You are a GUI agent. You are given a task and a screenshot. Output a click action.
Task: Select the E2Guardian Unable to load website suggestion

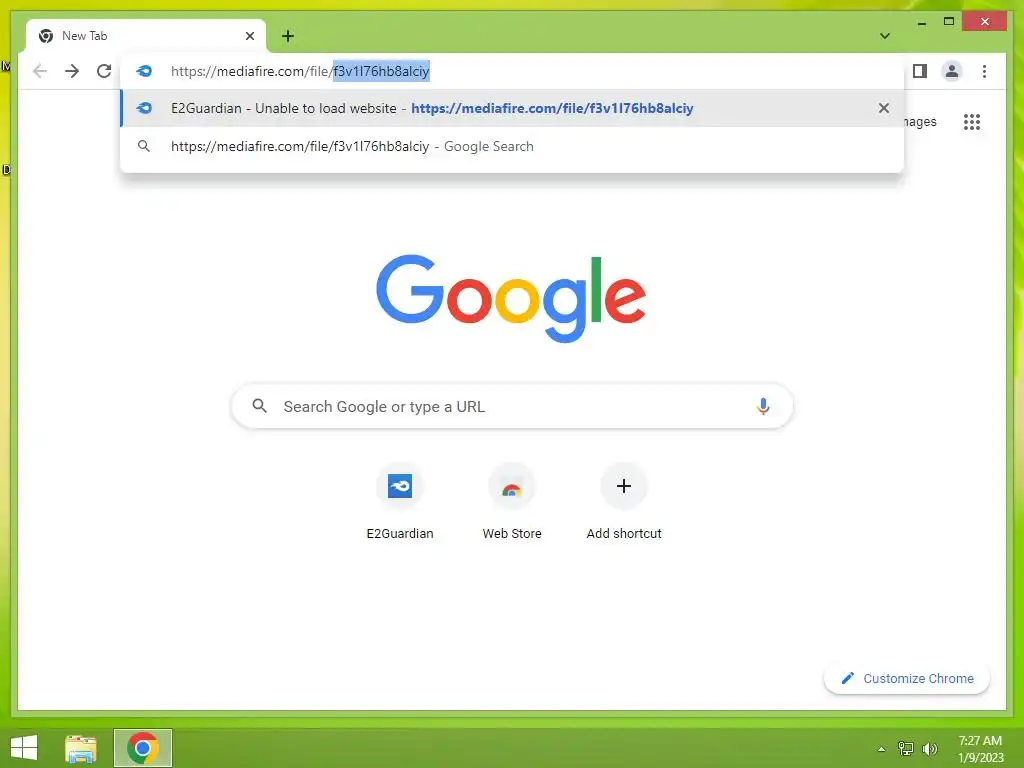point(513,108)
